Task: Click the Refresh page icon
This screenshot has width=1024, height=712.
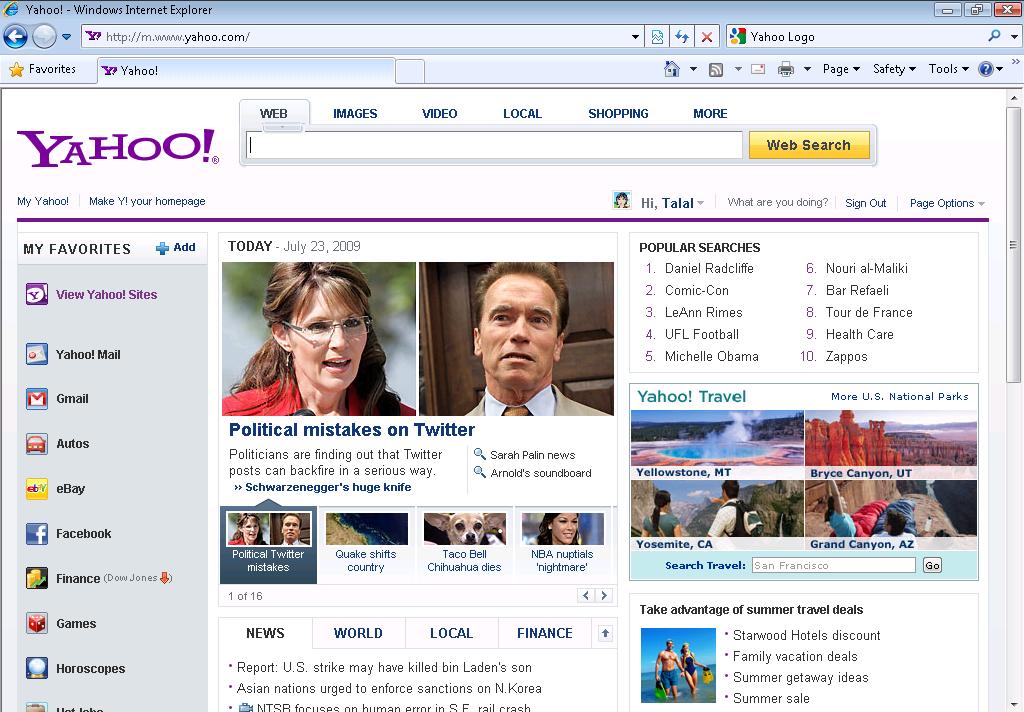Action: pyautogui.click(x=682, y=37)
